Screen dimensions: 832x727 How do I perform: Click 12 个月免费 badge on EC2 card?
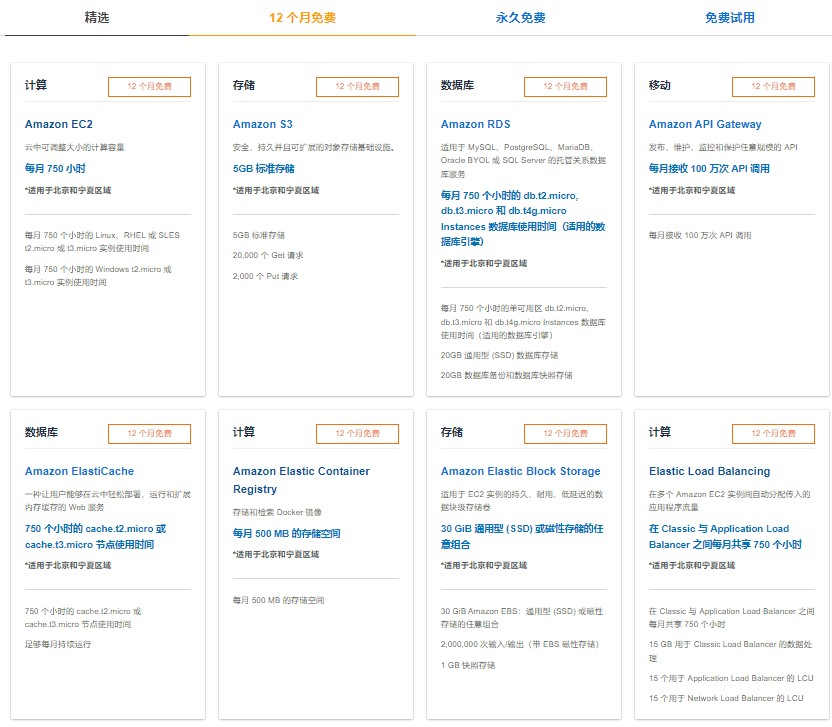[x=149, y=86]
